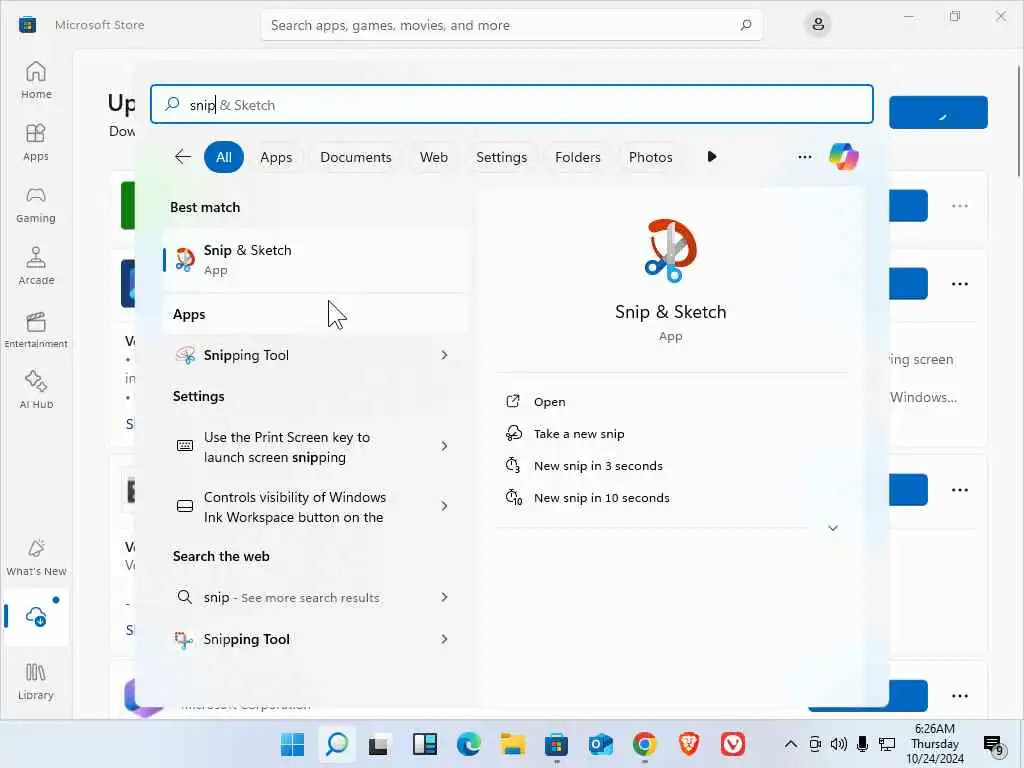Show hidden system tray icons
The image size is (1024, 768).
[790, 744]
